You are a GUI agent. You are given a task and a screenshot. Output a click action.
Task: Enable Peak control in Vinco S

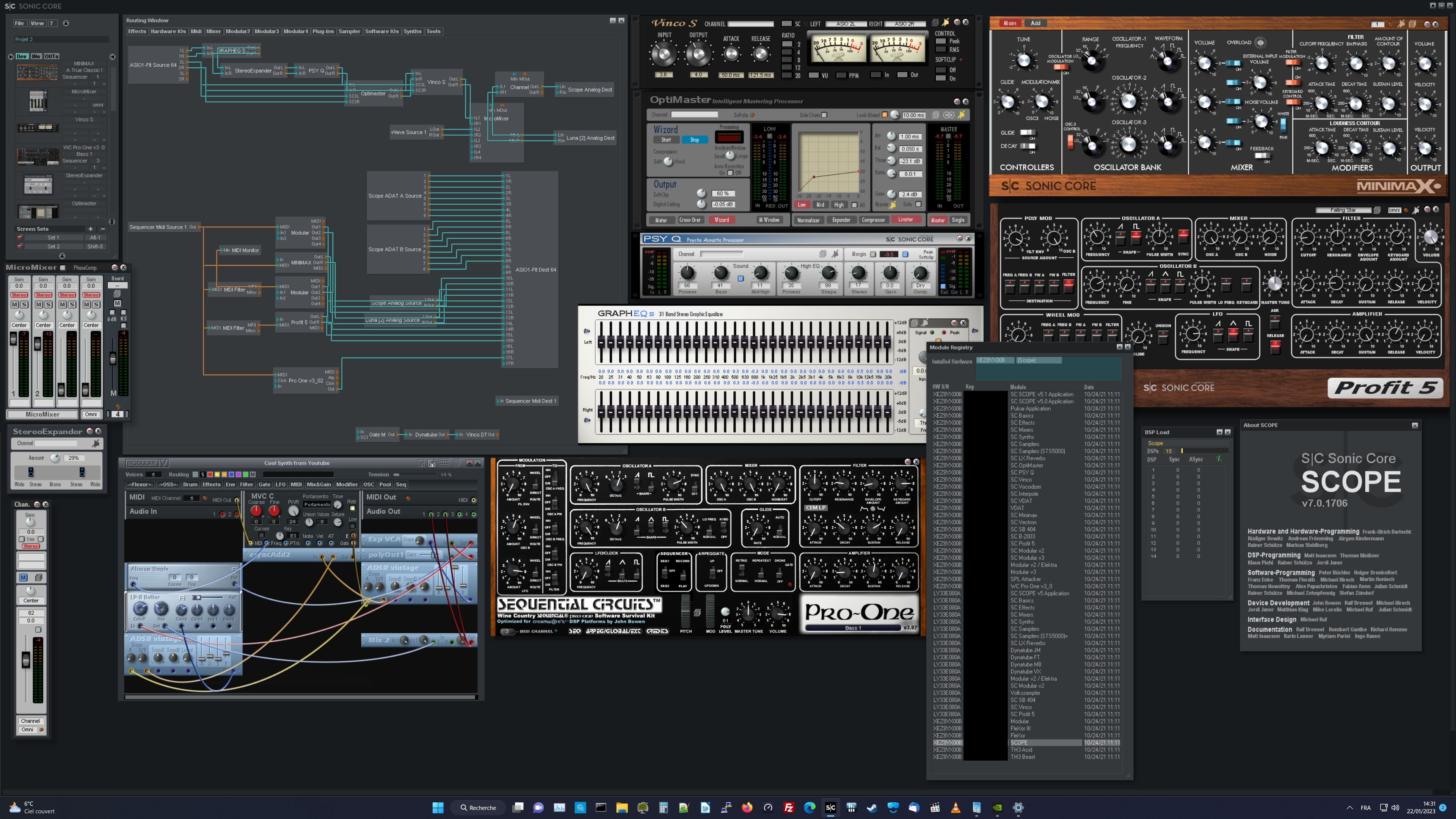click(940, 41)
